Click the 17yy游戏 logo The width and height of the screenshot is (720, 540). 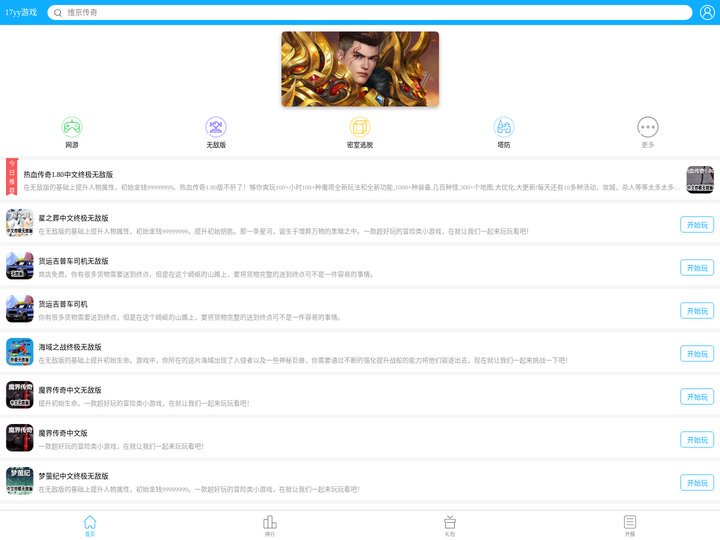tap(21, 12)
